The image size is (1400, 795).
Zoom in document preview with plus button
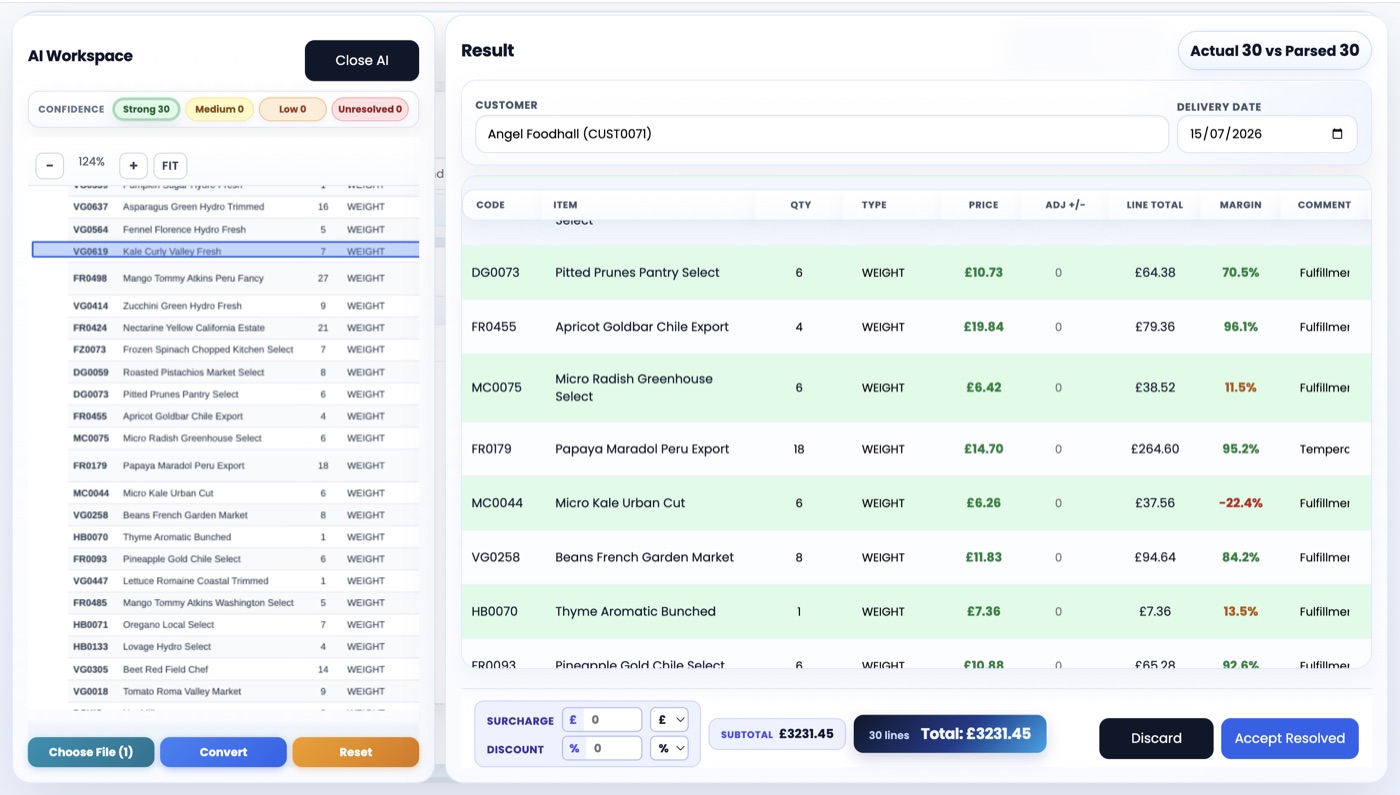coord(133,166)
